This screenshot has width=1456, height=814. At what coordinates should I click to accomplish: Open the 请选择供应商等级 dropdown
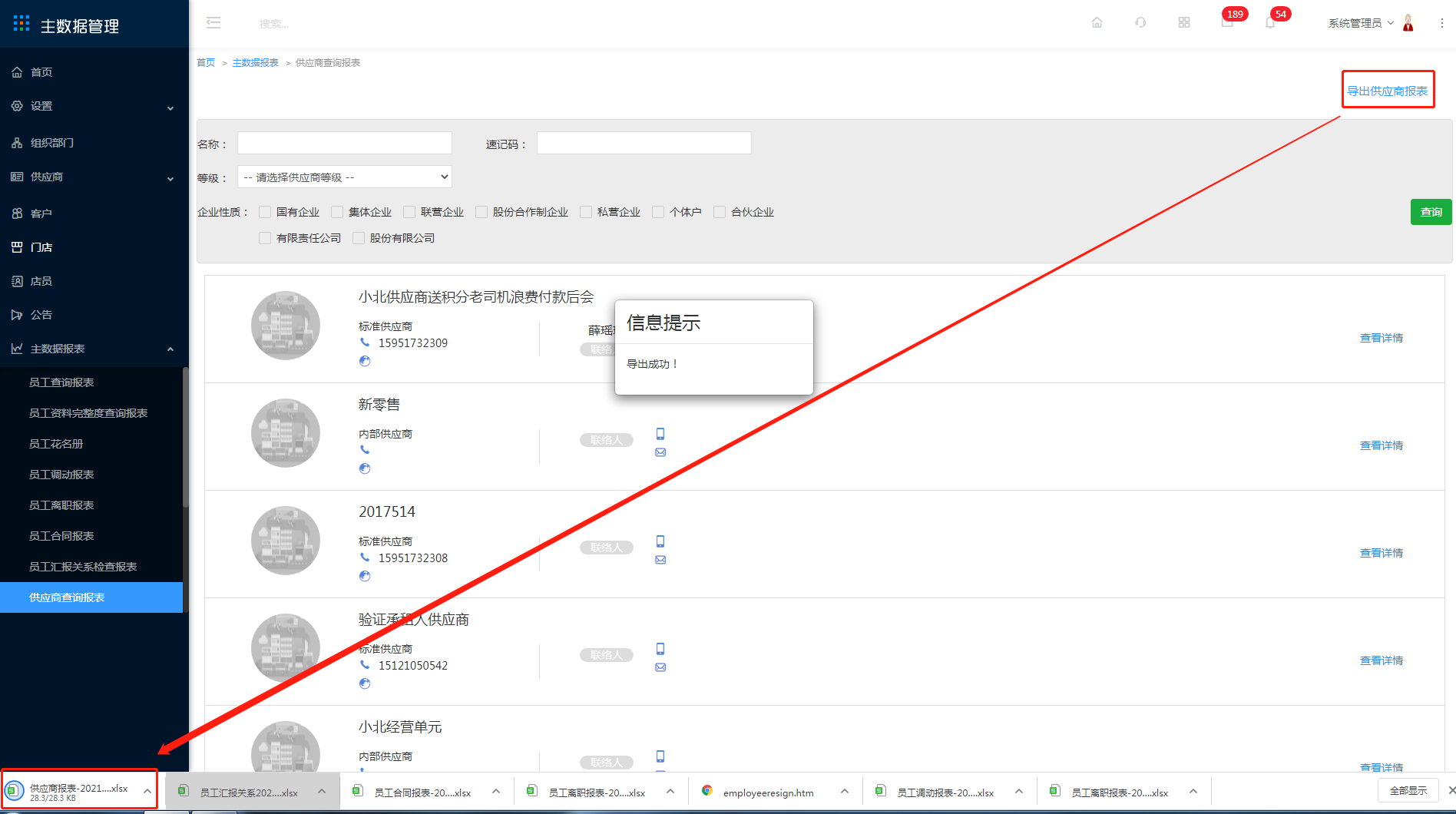click(345, 177)
